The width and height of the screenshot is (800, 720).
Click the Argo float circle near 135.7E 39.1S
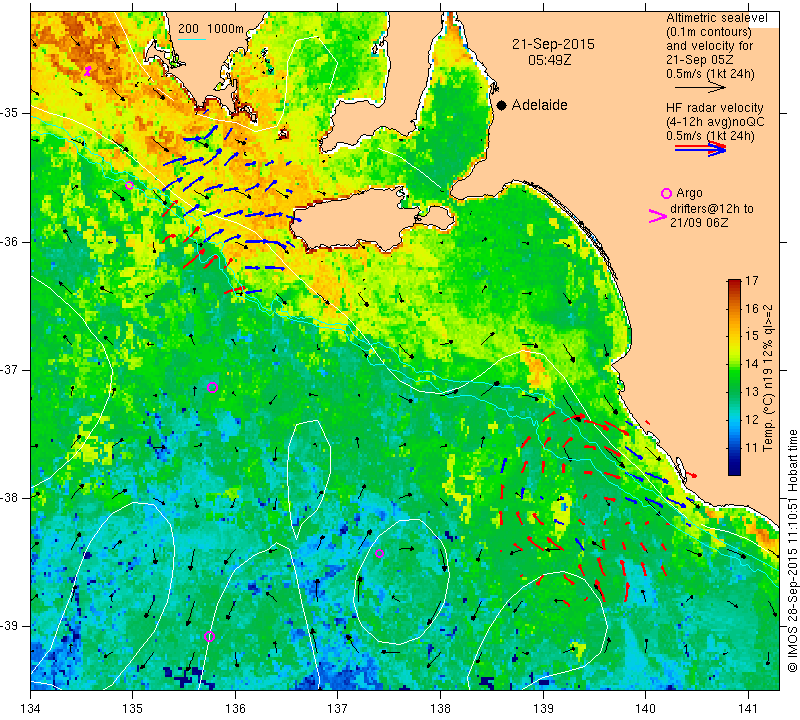coord(209,636)
